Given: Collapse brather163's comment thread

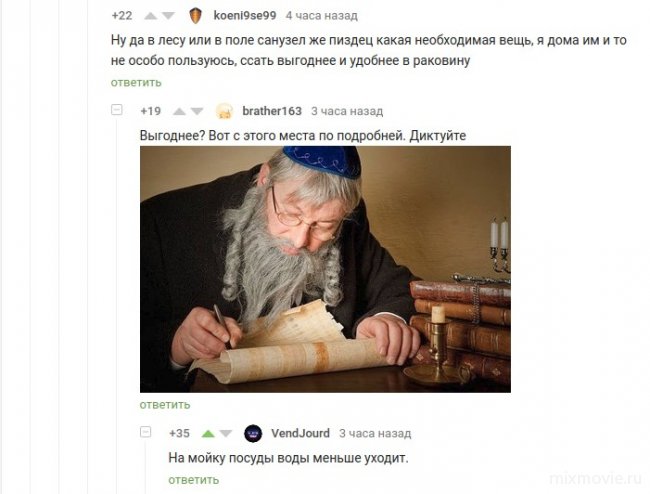Looking at the screenshot, I should click(x=117, y=110).
